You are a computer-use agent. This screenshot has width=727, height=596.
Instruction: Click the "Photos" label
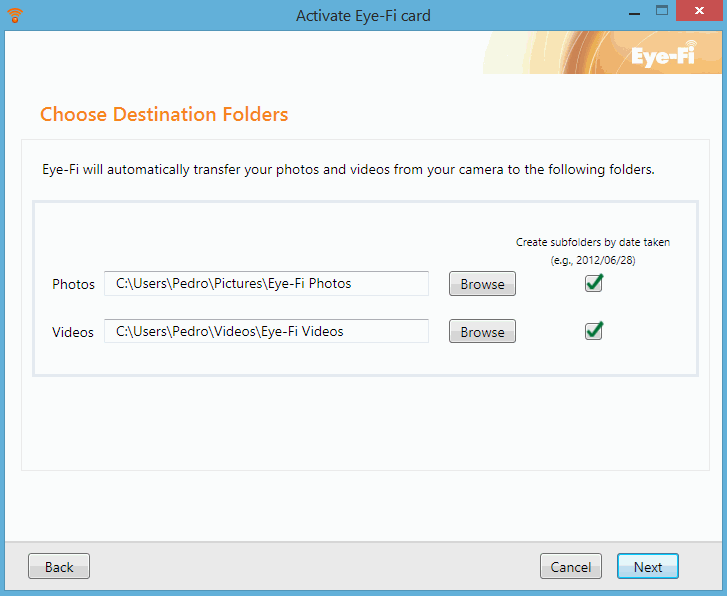pos(73,284)
